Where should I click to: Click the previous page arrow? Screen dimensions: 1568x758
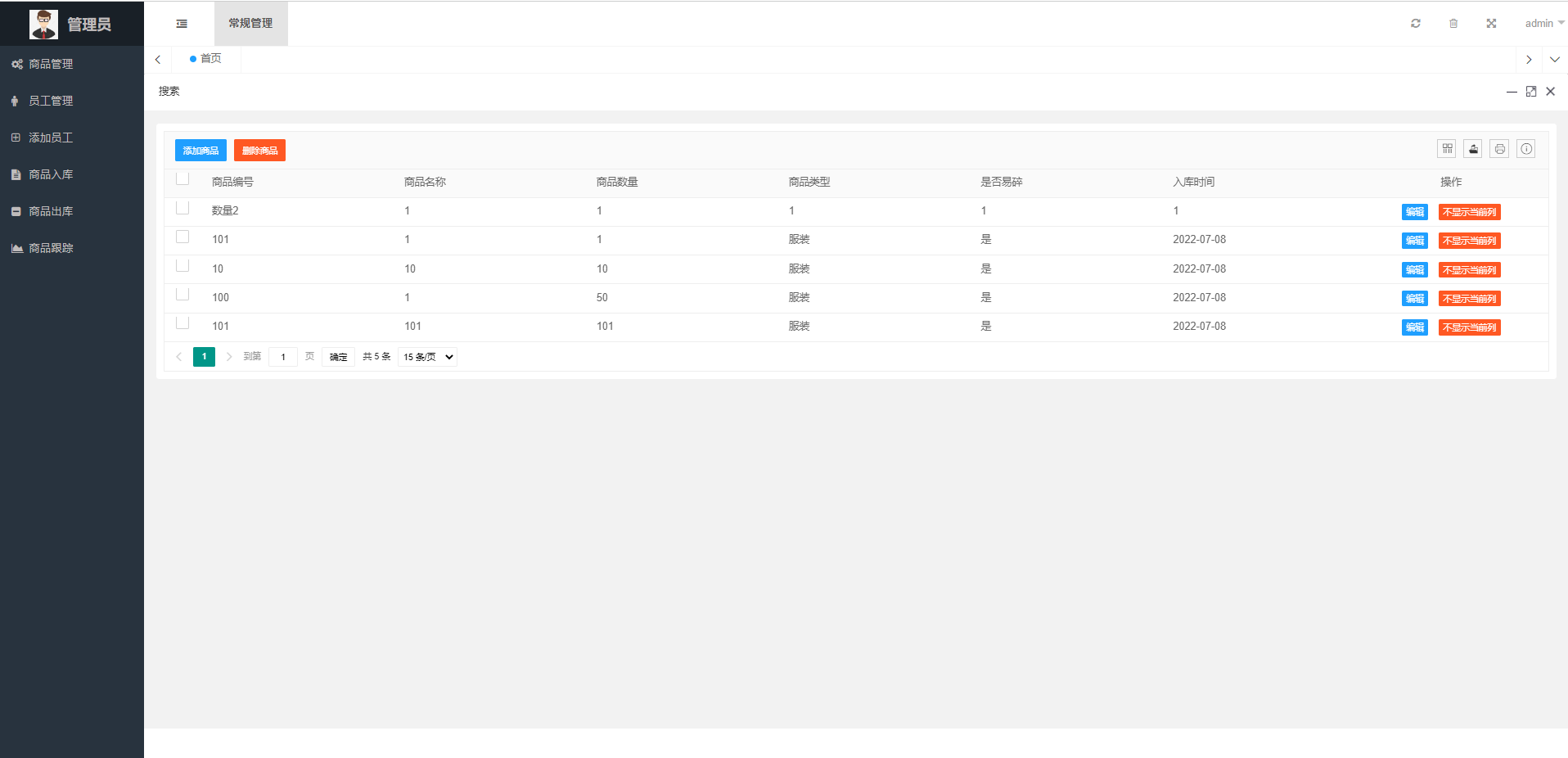pos(179,357)
